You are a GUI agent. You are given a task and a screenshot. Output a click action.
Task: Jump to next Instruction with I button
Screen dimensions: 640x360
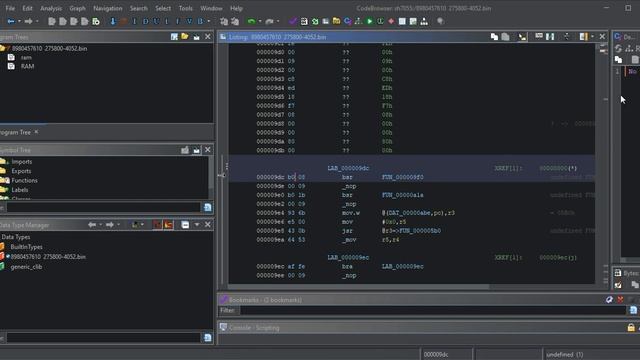click(x=134, y=21)
